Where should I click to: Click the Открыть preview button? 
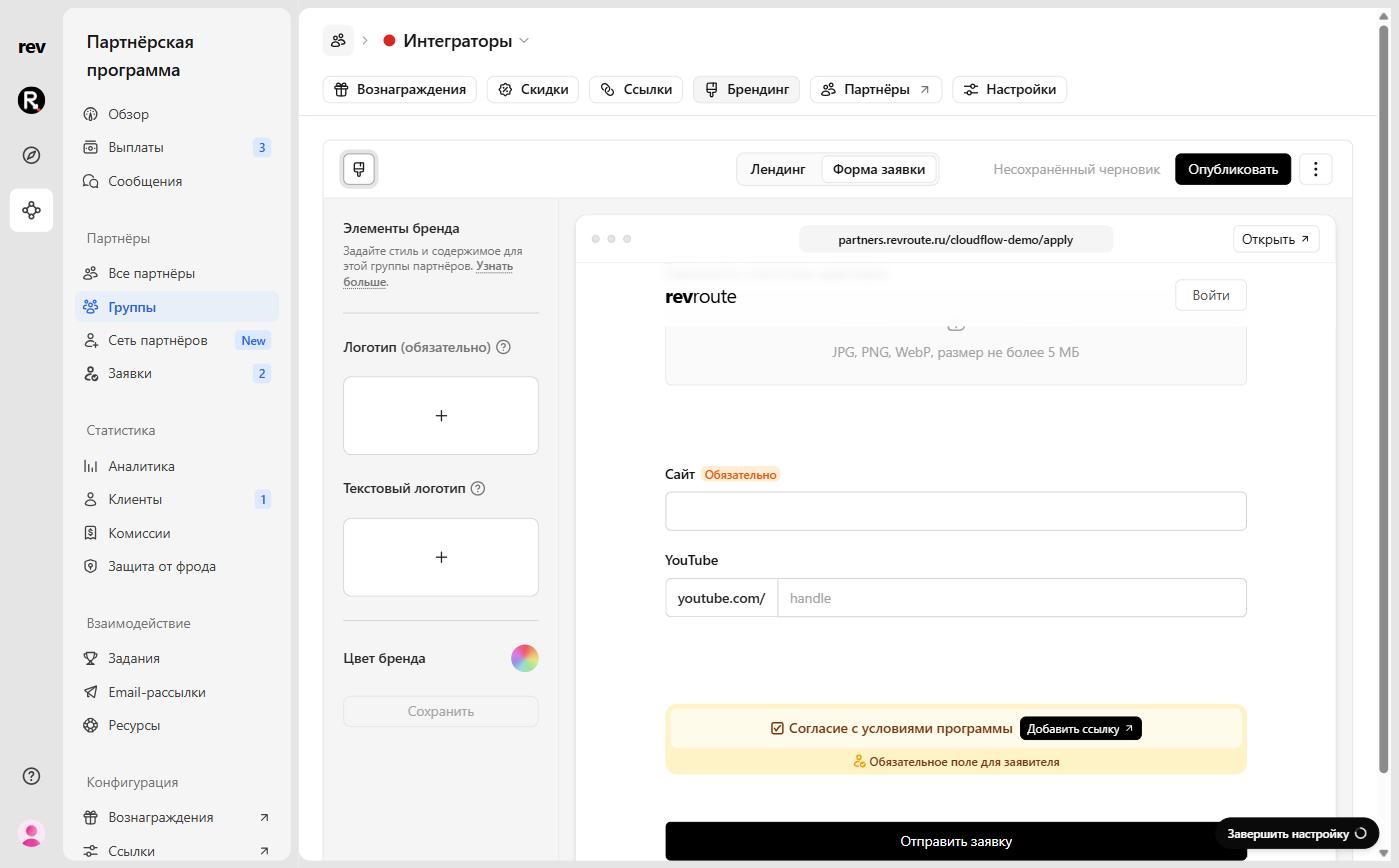point(1276,239)
